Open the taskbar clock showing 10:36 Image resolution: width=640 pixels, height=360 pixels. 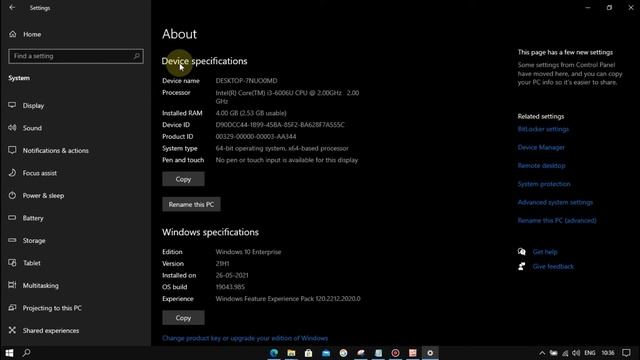(608, 353)
